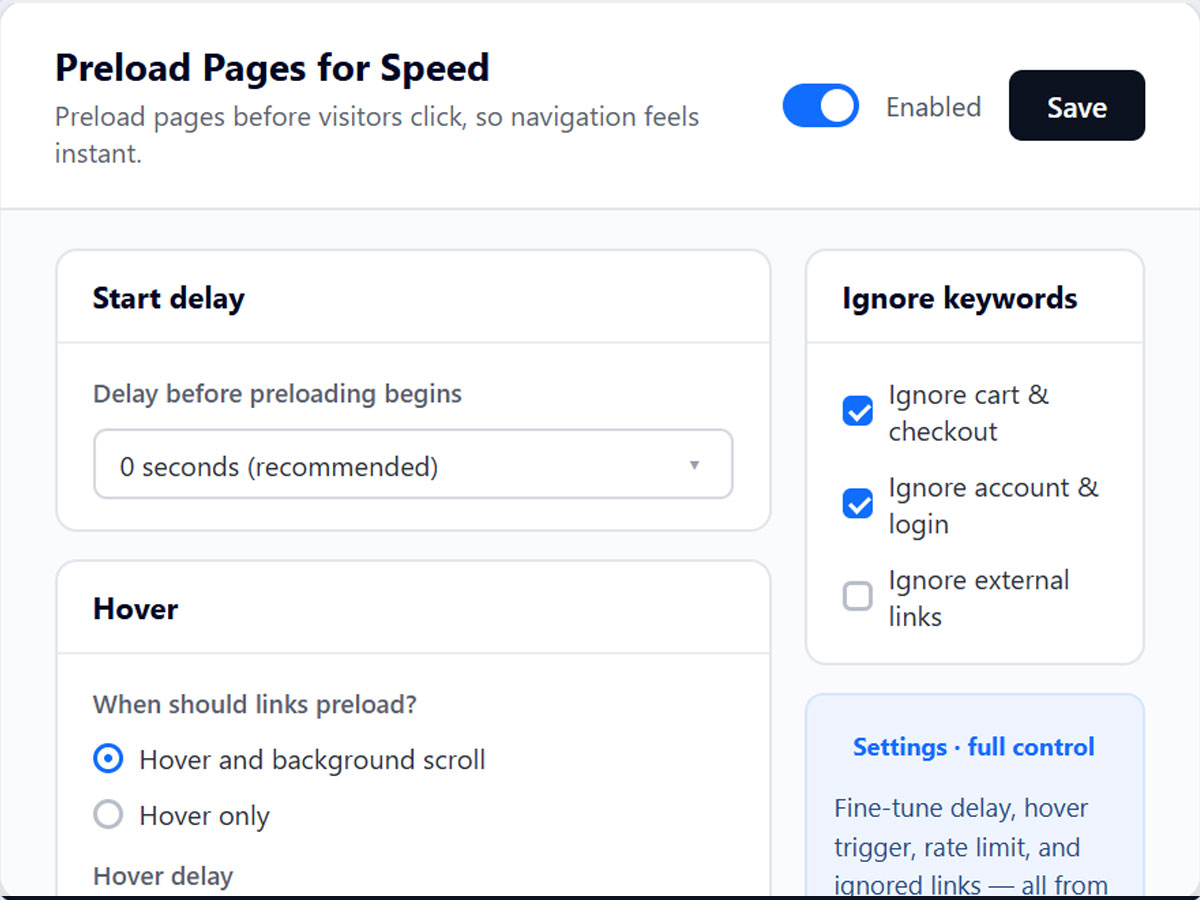This screenshot has height=900, width=1200.
Task: Uncheck the Ignore account & login checkbox
Action: (858, 504)
